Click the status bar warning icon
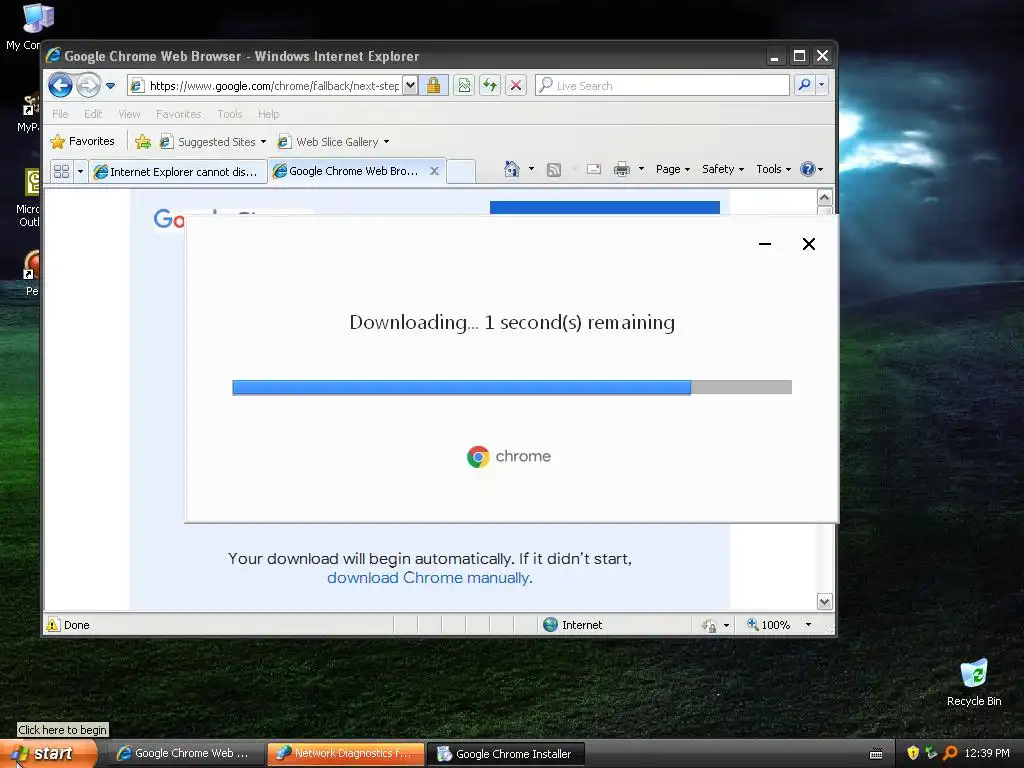This screenshot has height=768, width=1024. [53, 625]
